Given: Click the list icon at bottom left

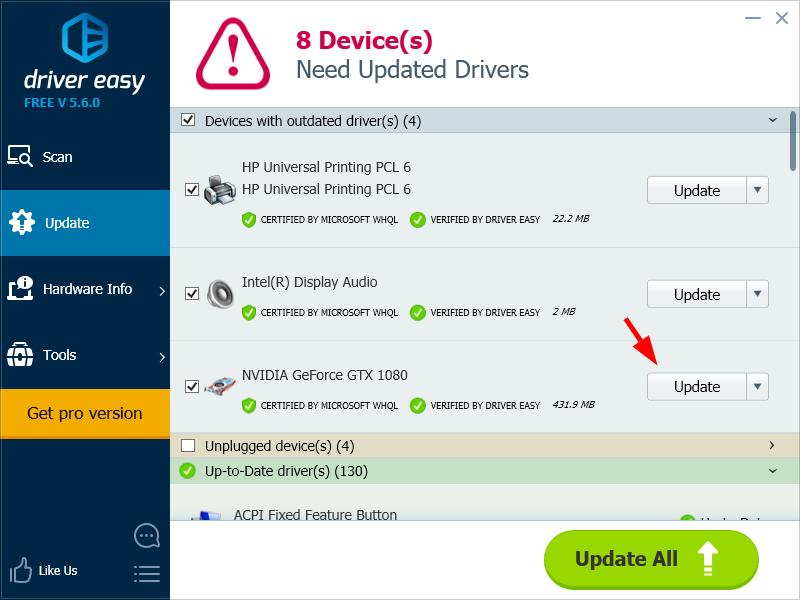Looking at the screenshot, I should [146, 573].
